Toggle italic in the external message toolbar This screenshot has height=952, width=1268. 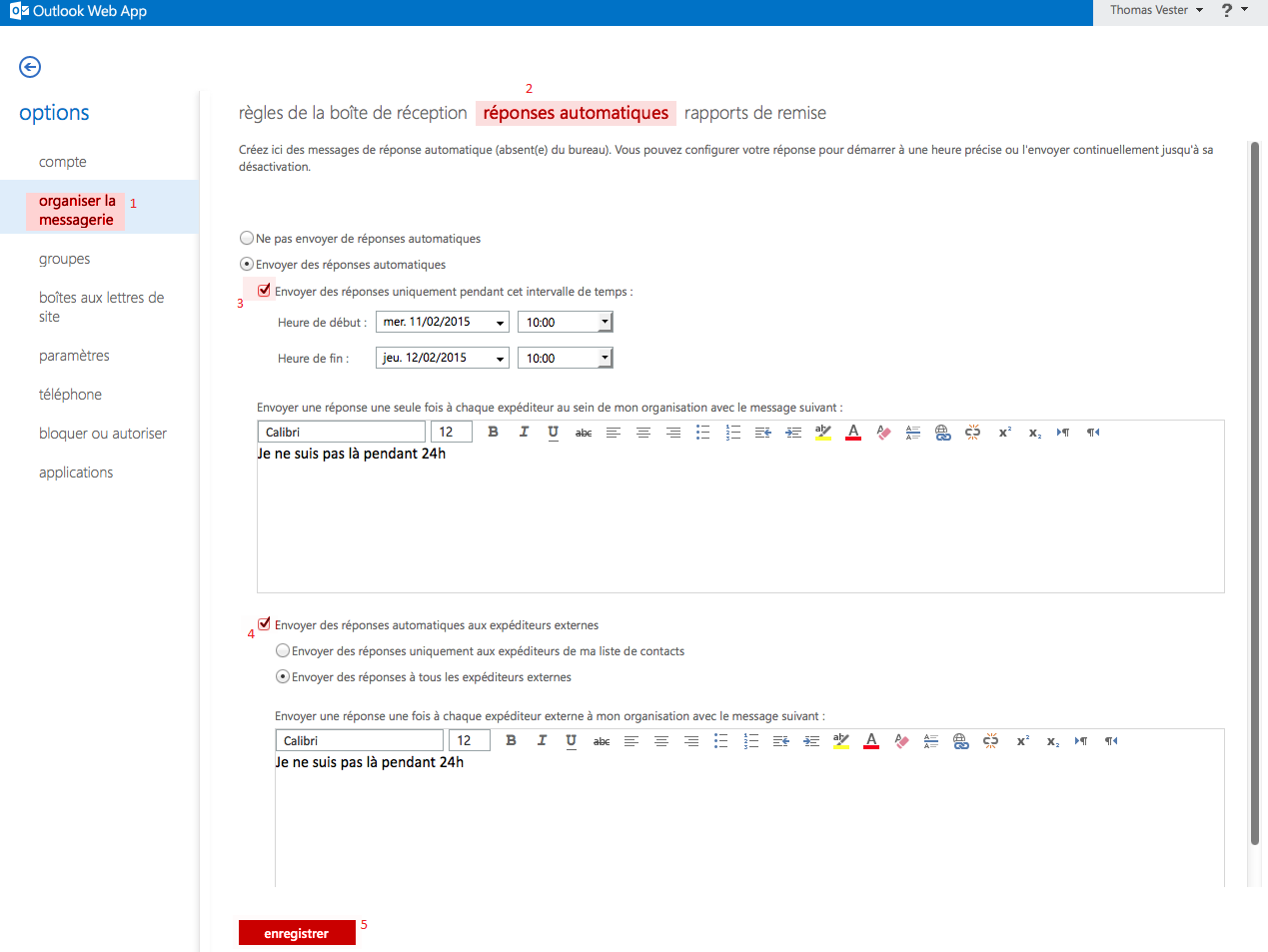(542, 740)
